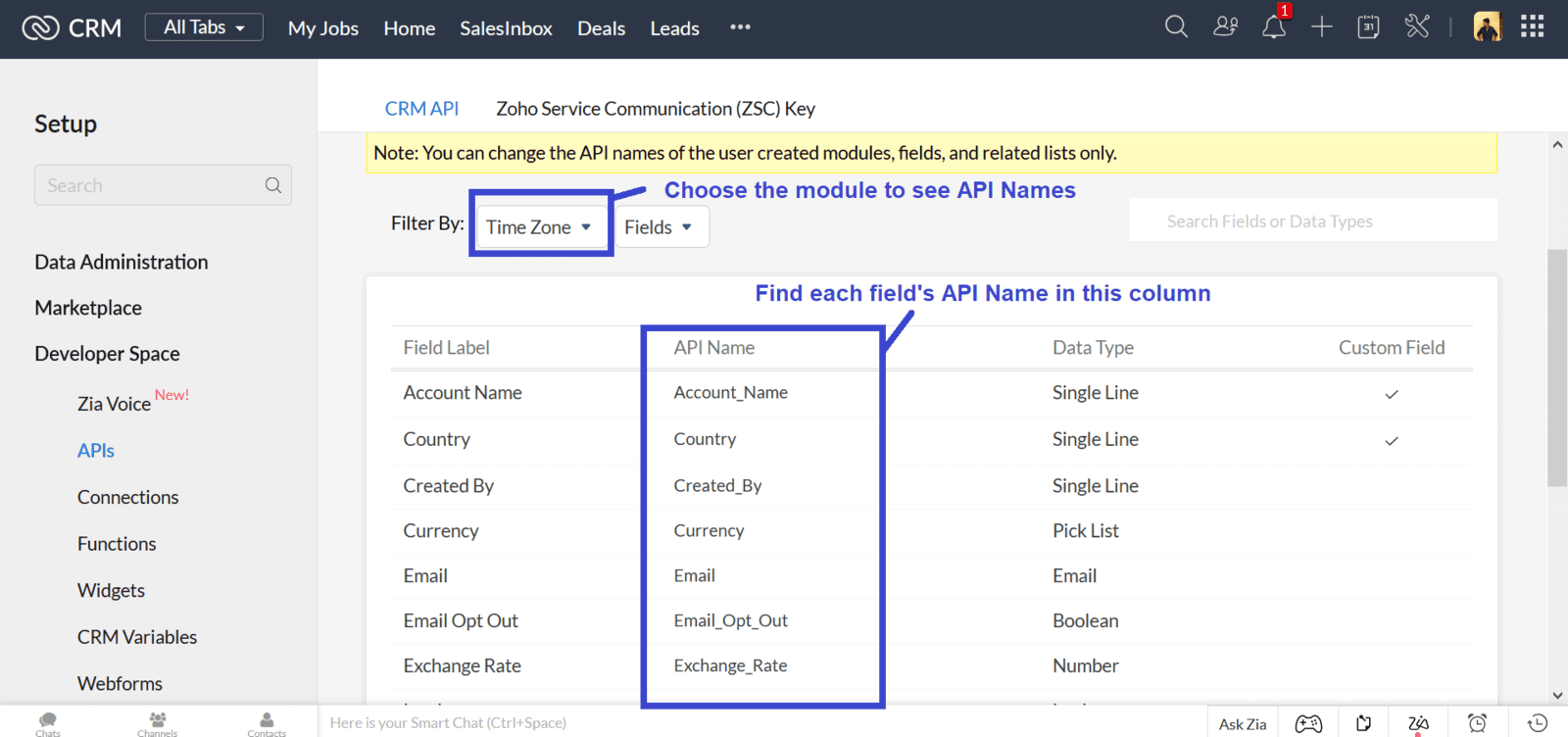Click Ask Zia button
This screenshot has width=1568, height=737.
(1243, 724)
